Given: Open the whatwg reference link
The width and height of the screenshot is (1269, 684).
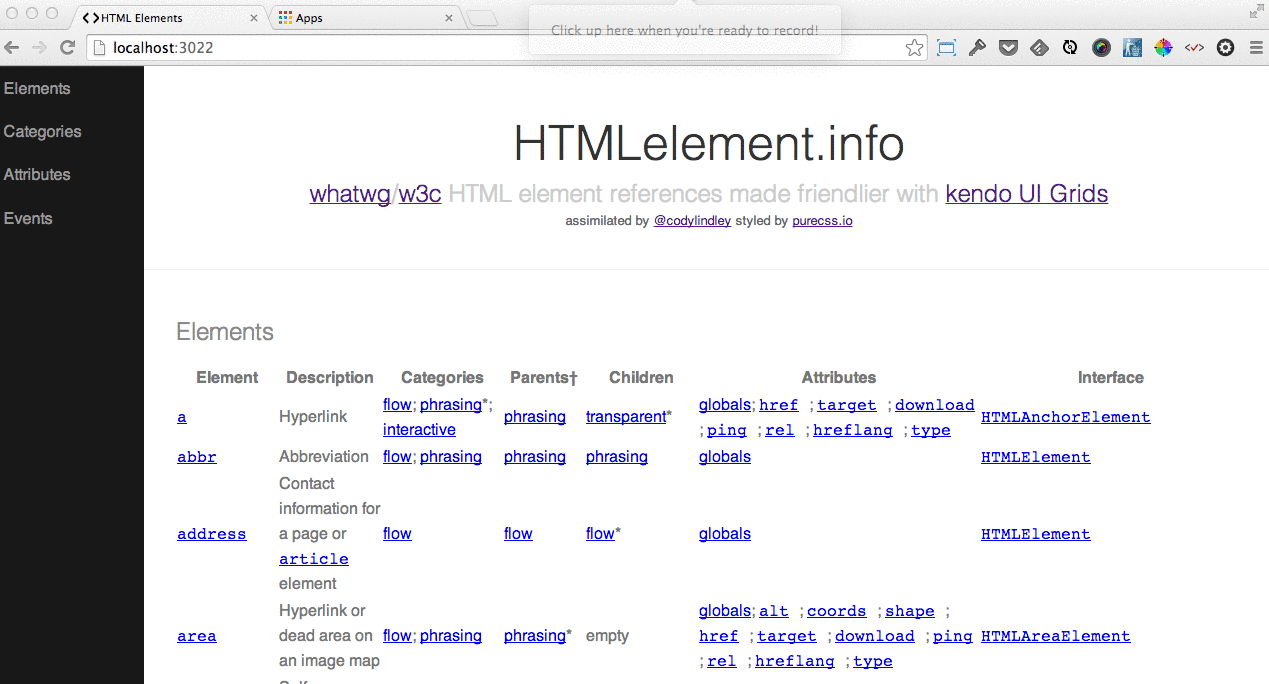Looking at the screenshot, I should pyautogui.click(x=350, y=194).
